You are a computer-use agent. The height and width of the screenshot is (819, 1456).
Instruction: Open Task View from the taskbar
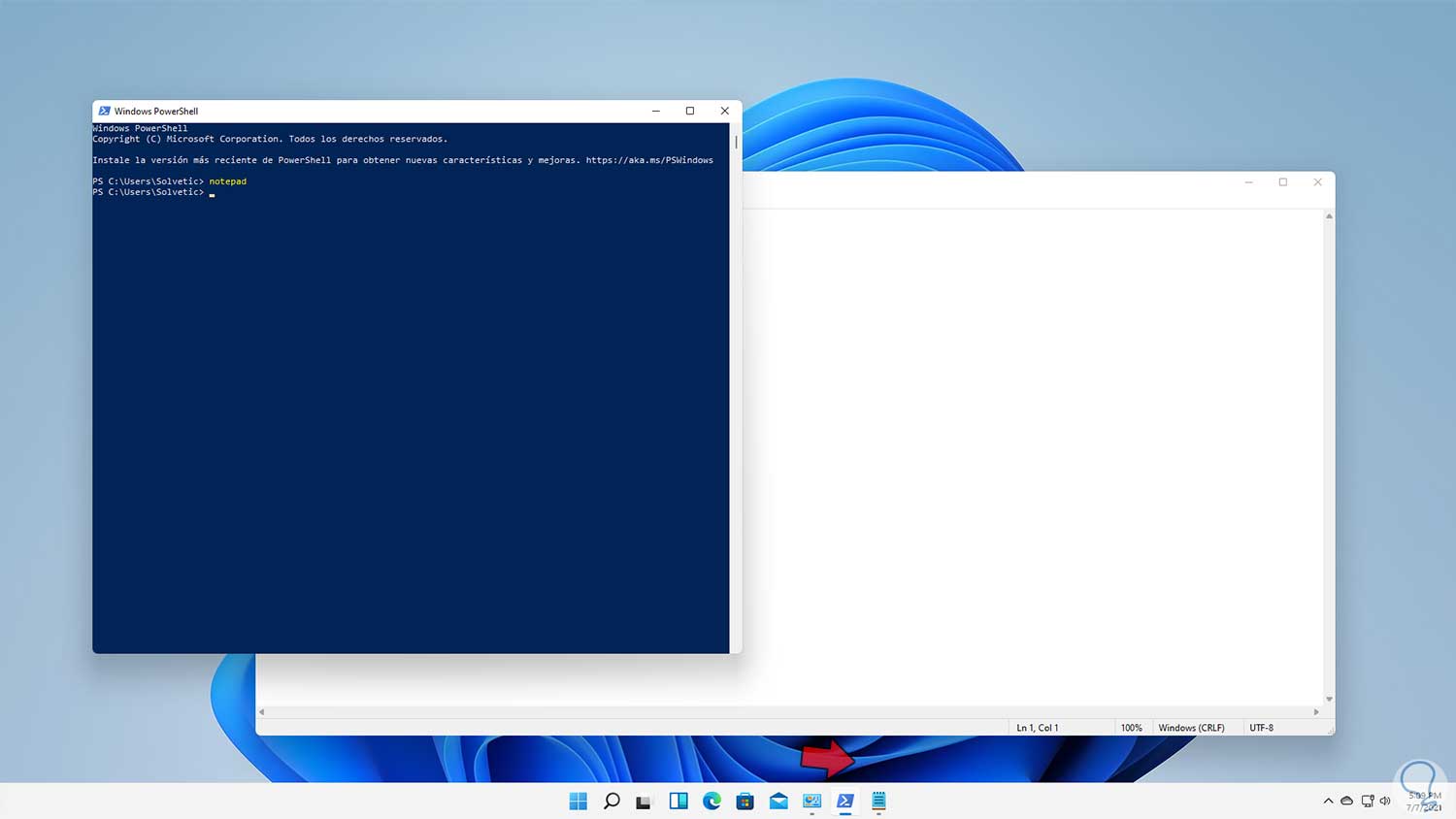tap(644, 802)
